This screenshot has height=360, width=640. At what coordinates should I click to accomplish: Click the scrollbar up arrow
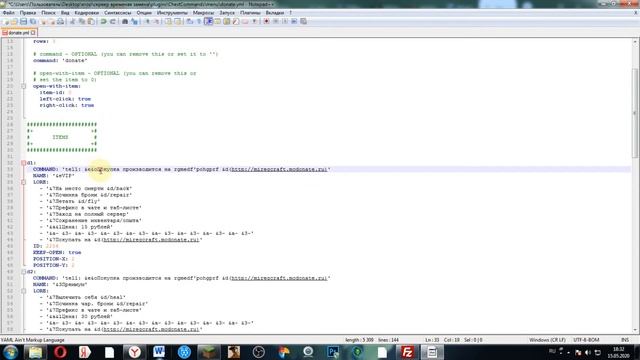point(635,42)
